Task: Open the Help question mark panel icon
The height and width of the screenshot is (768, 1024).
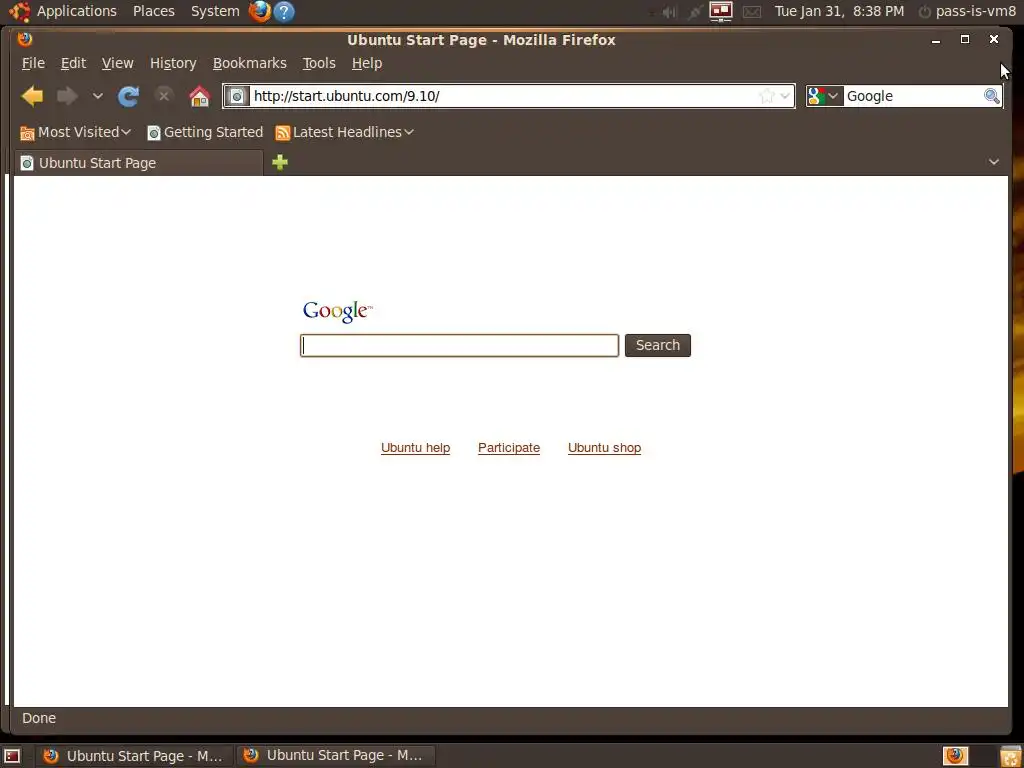Action: tap(283, 11)
